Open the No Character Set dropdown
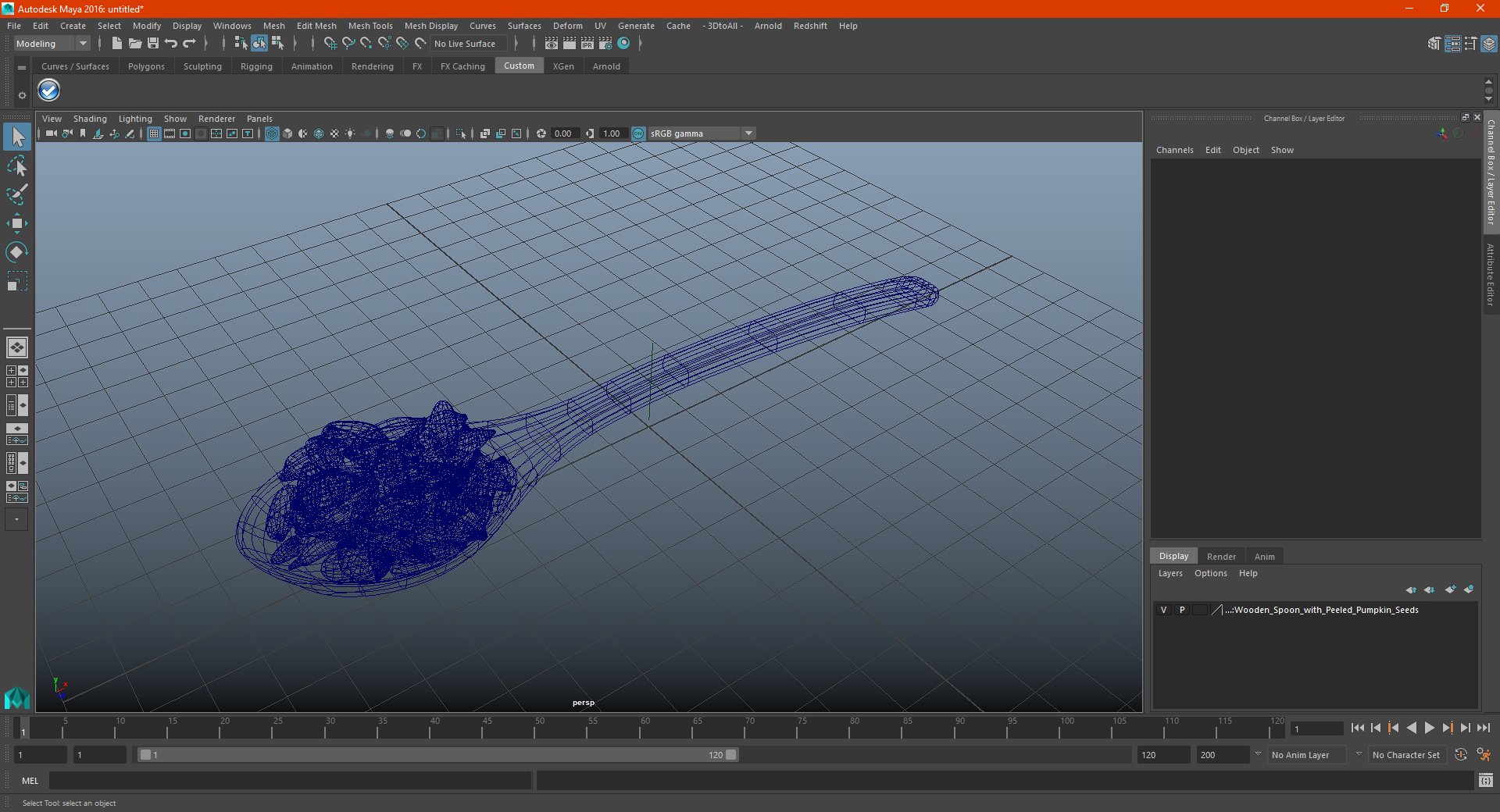Image resolution: width=1500 pixels, height=812 pixels. pos(1406,755)
